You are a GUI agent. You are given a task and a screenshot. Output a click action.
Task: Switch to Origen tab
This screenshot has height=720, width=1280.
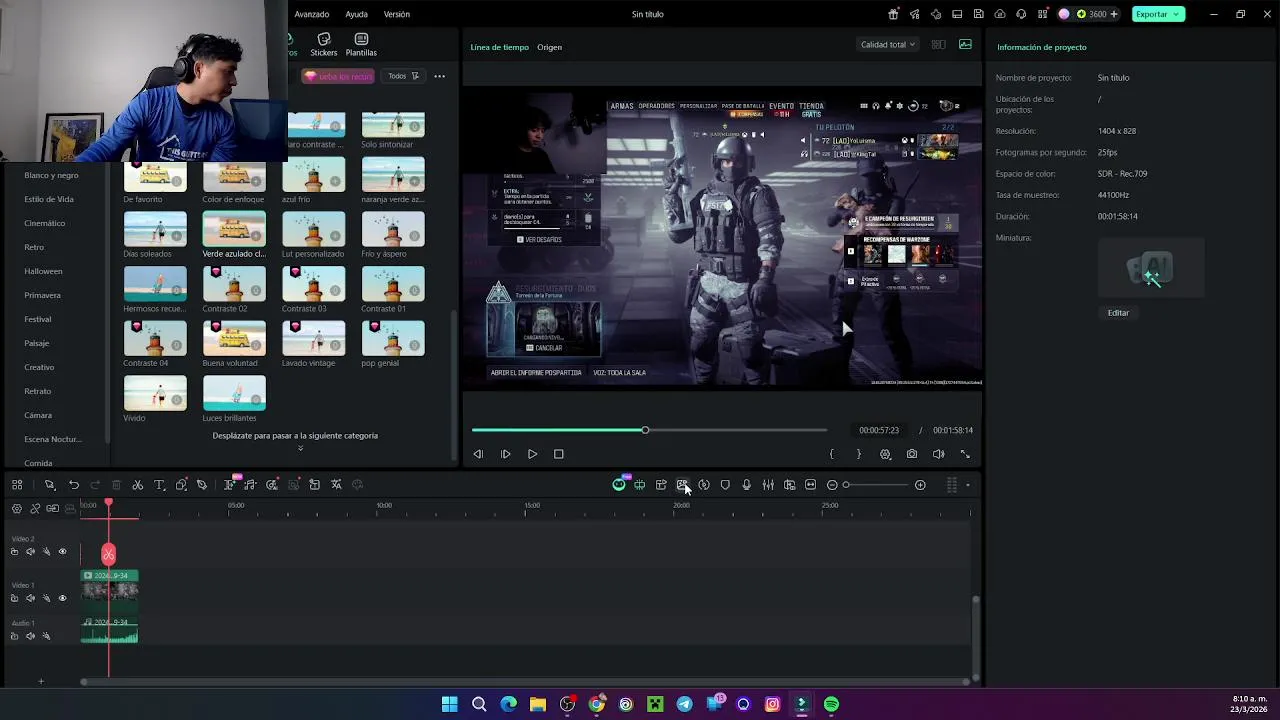pos(549,47)
